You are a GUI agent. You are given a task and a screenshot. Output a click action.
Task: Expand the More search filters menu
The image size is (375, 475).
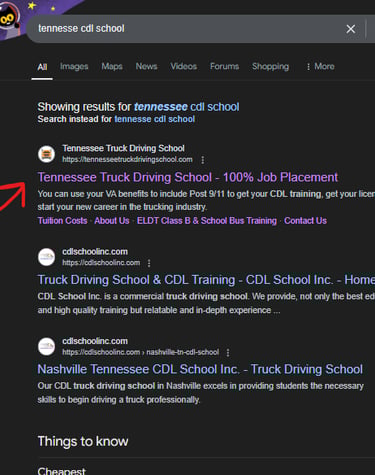pos(321,66)
